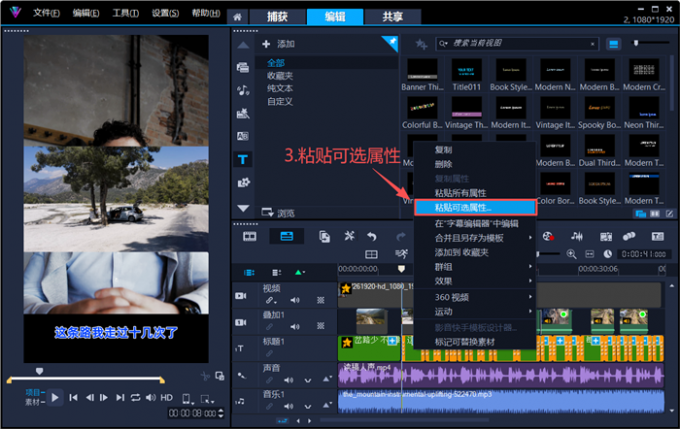
Task: Click the 添加 add folder button
Action: point(278,44)
